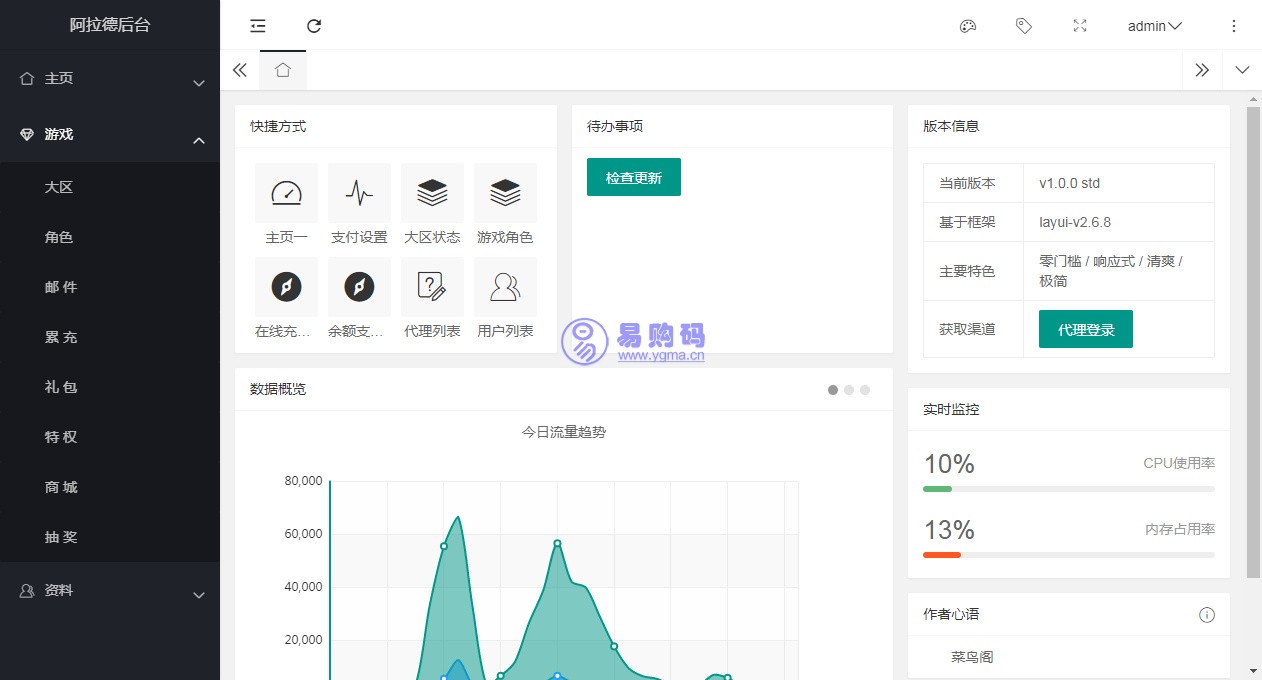The image size is (1262, 680).
Task: Click the 用户列表 shortcut icon
Action: coord(505,287)
